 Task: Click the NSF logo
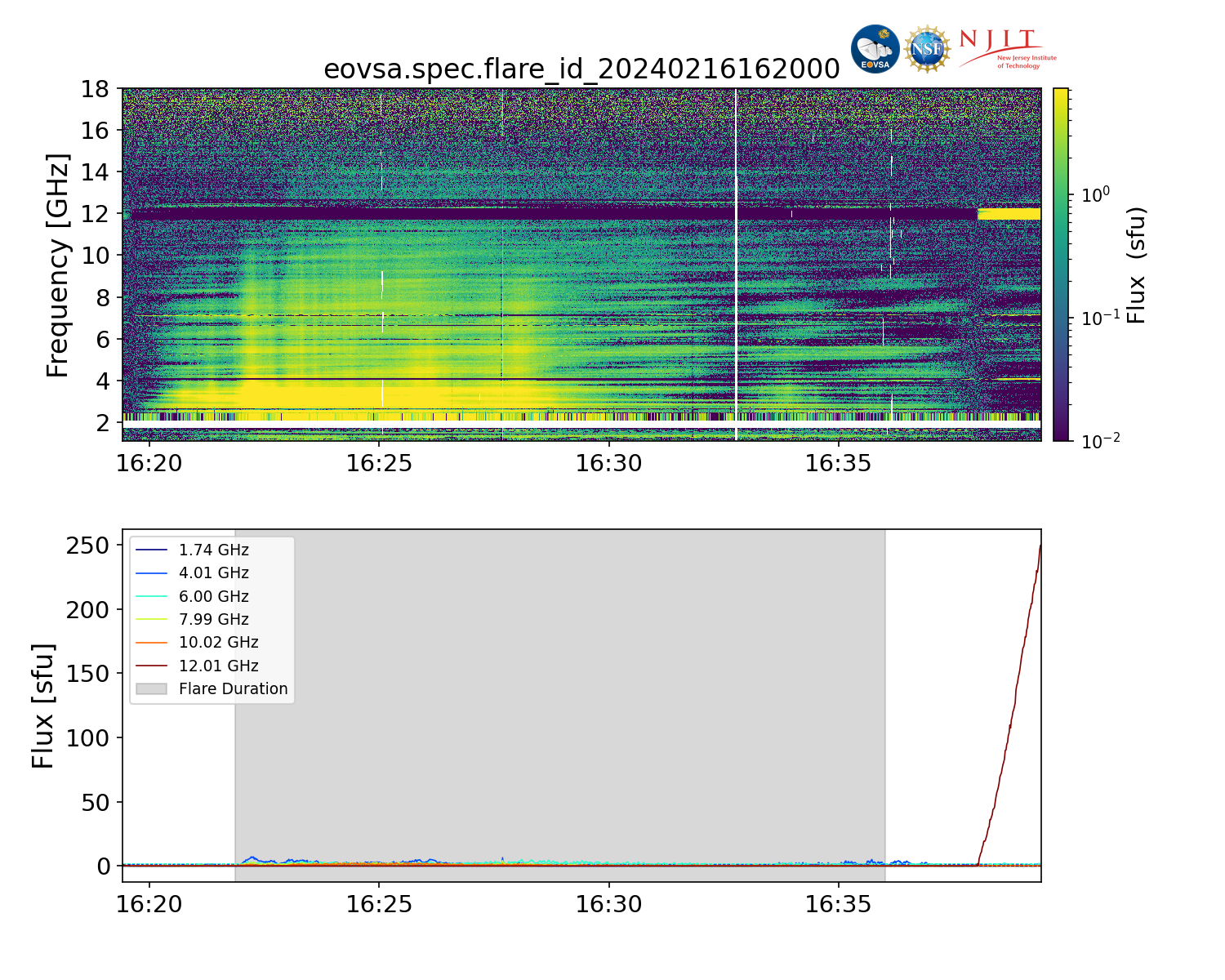point(927,49)
